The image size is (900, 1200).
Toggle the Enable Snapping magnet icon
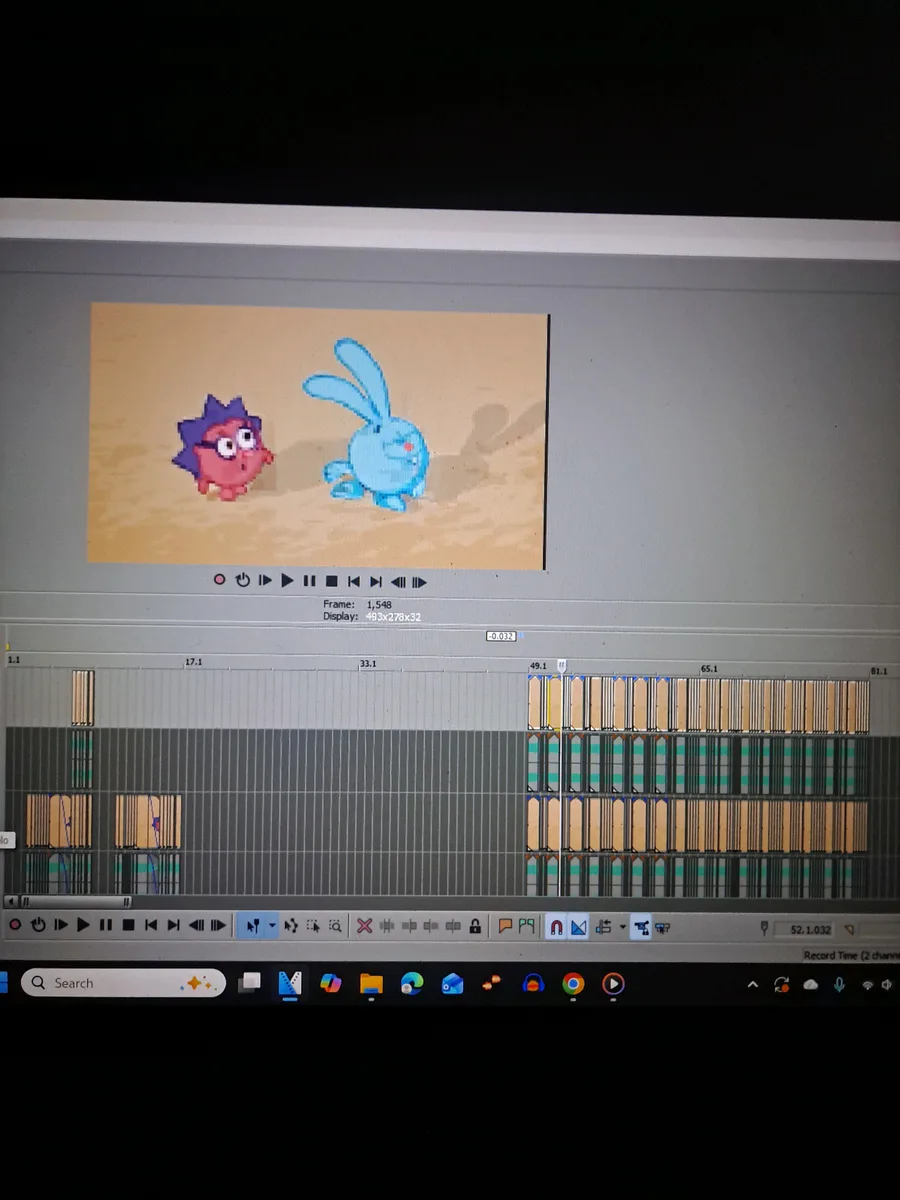point(557,927)
